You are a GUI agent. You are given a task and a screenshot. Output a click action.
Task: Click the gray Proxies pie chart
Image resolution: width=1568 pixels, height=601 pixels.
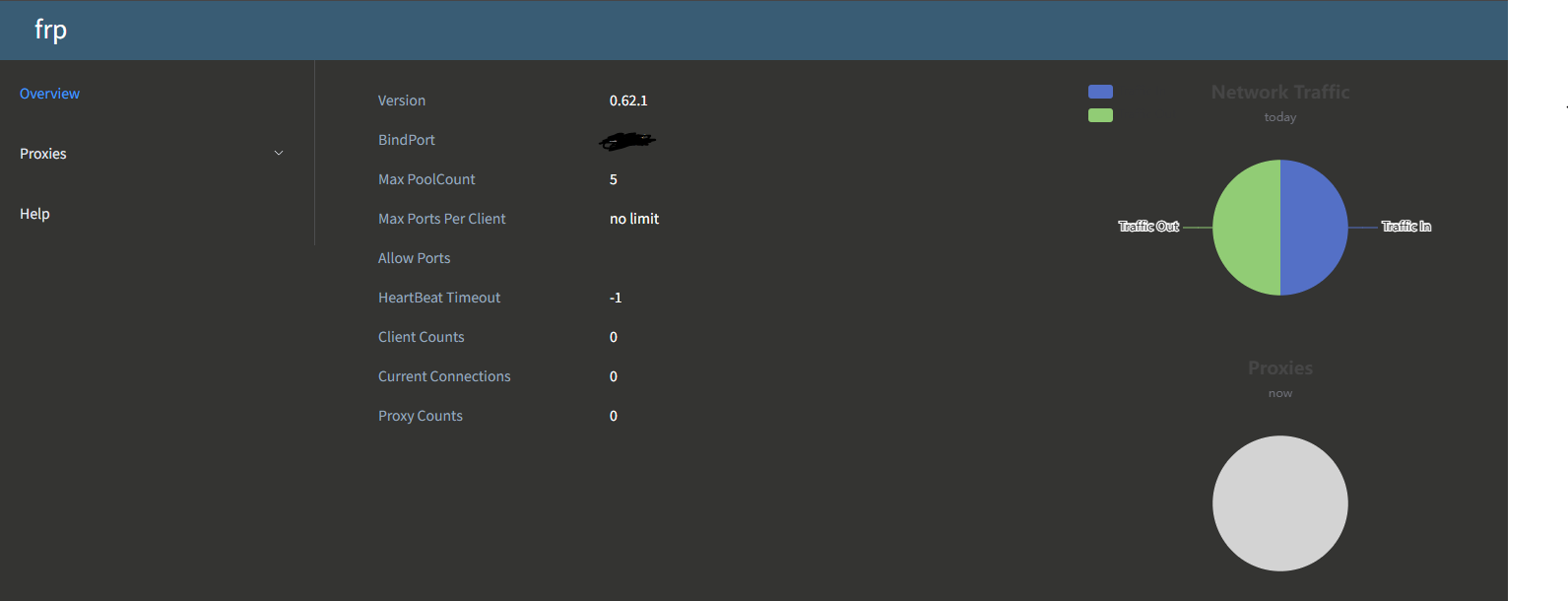1279,503
